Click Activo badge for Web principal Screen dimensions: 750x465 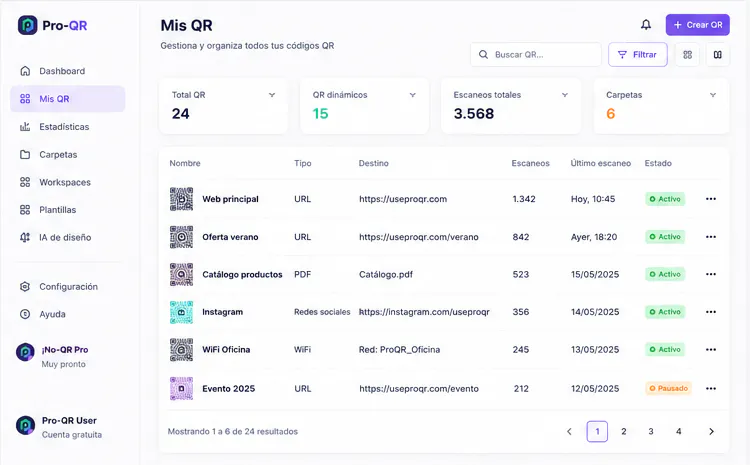point(665,199)
